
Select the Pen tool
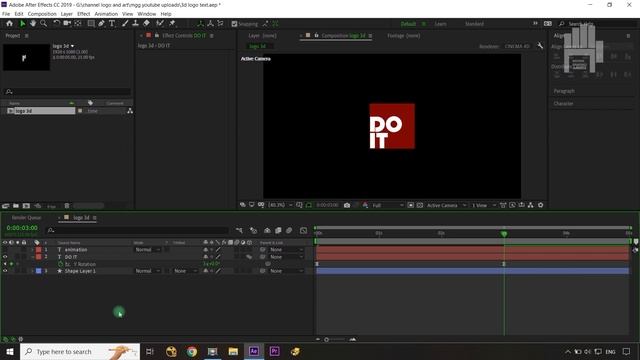point(101,24)
